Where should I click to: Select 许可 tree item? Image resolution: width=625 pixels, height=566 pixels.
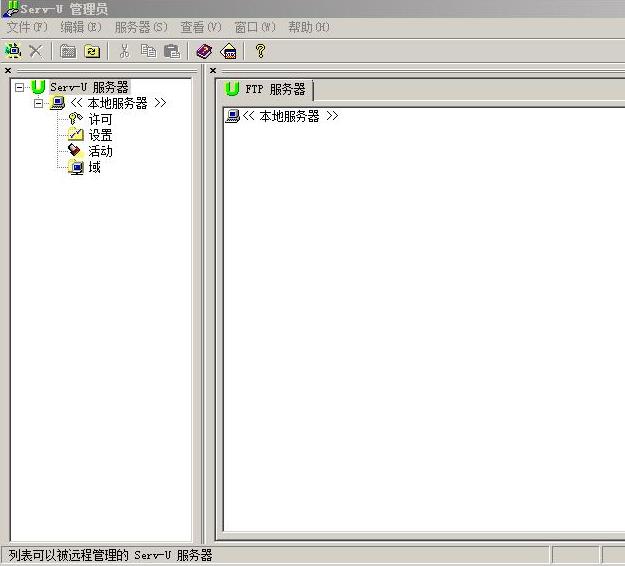coord(100,119)
